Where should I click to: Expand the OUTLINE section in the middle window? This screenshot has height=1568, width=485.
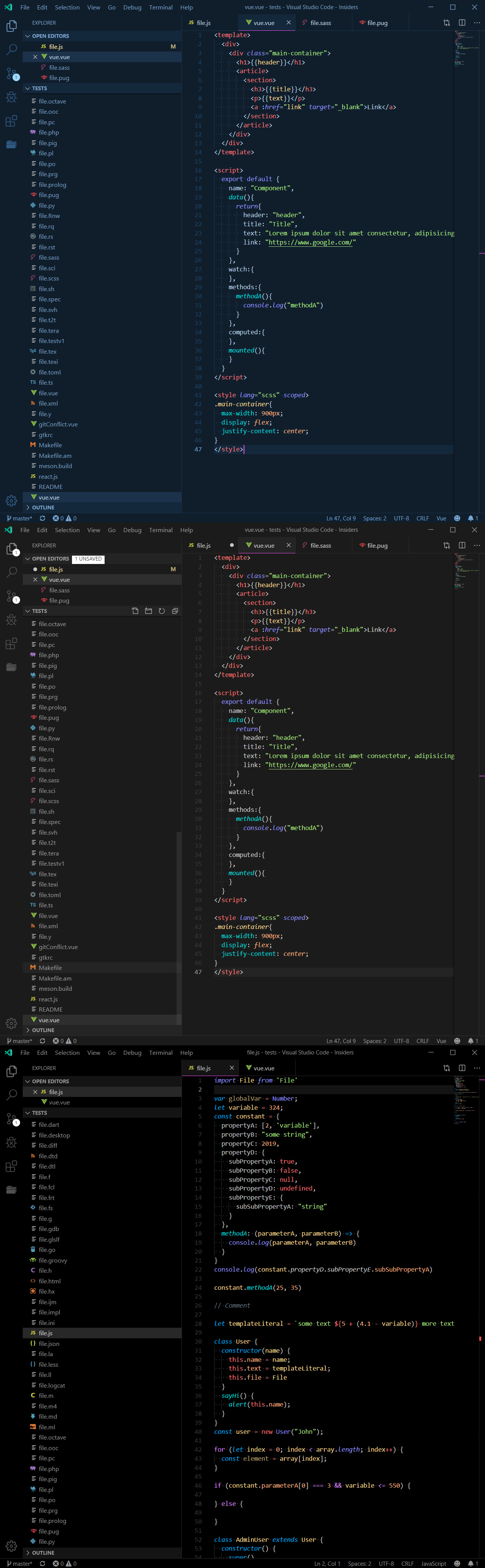pos(102,1030)
